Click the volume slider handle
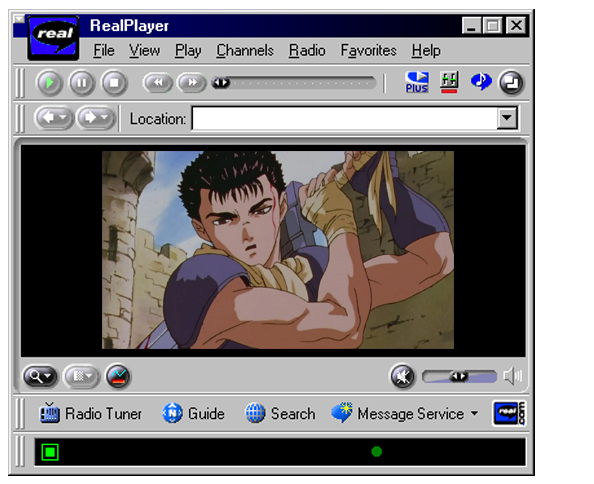The height and width of the screenshot is (484, 594). pyautogui.click(x=459, y=376)
